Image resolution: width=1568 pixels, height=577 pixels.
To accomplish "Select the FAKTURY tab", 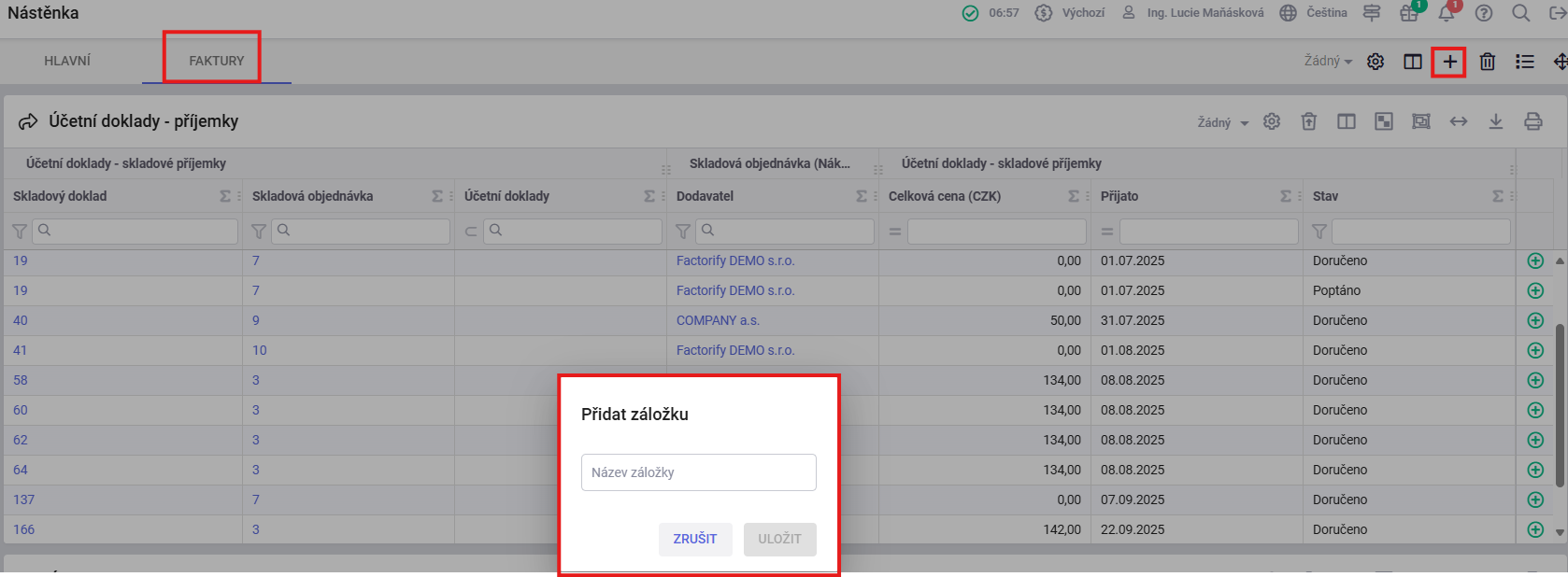I will click(216, 61).
